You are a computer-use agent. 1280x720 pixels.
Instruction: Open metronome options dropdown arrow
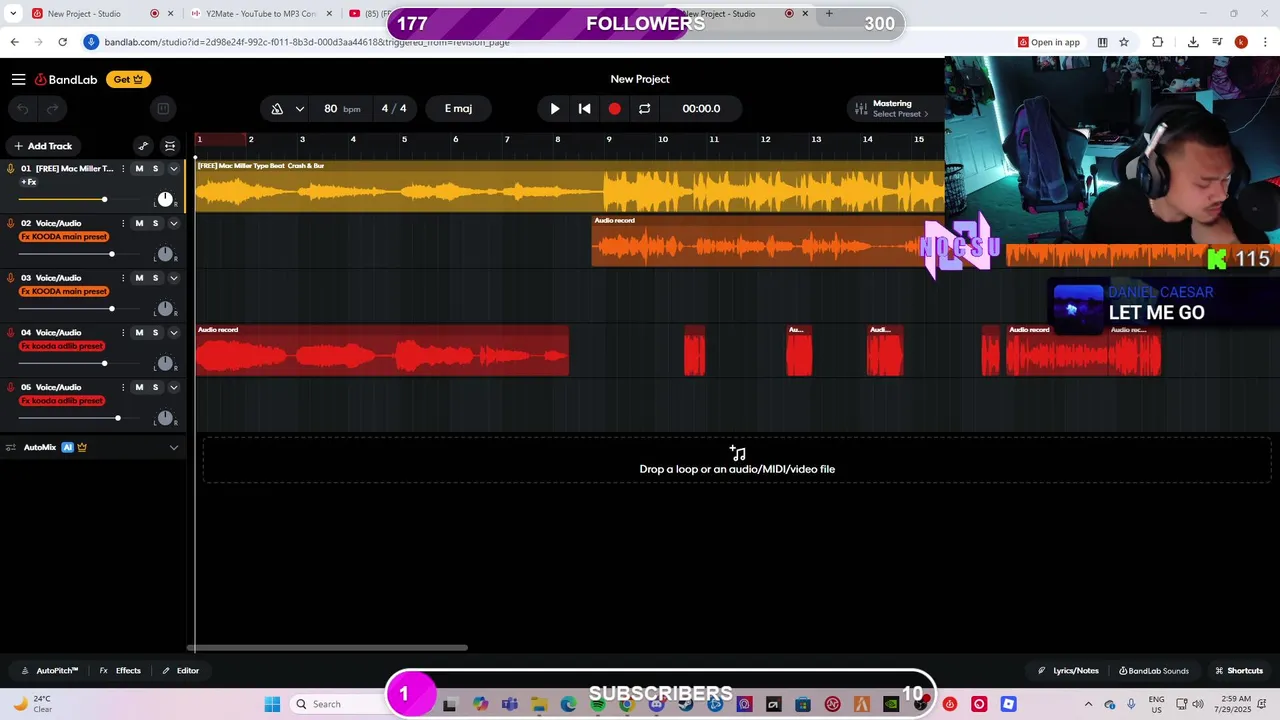click(x=299, y=109)
